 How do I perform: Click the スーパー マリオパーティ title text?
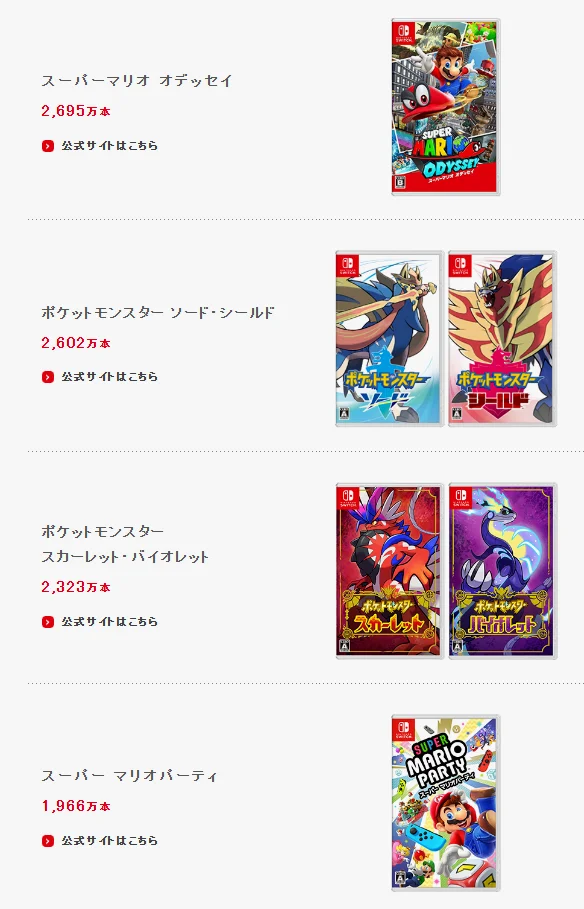click(129, 776)
